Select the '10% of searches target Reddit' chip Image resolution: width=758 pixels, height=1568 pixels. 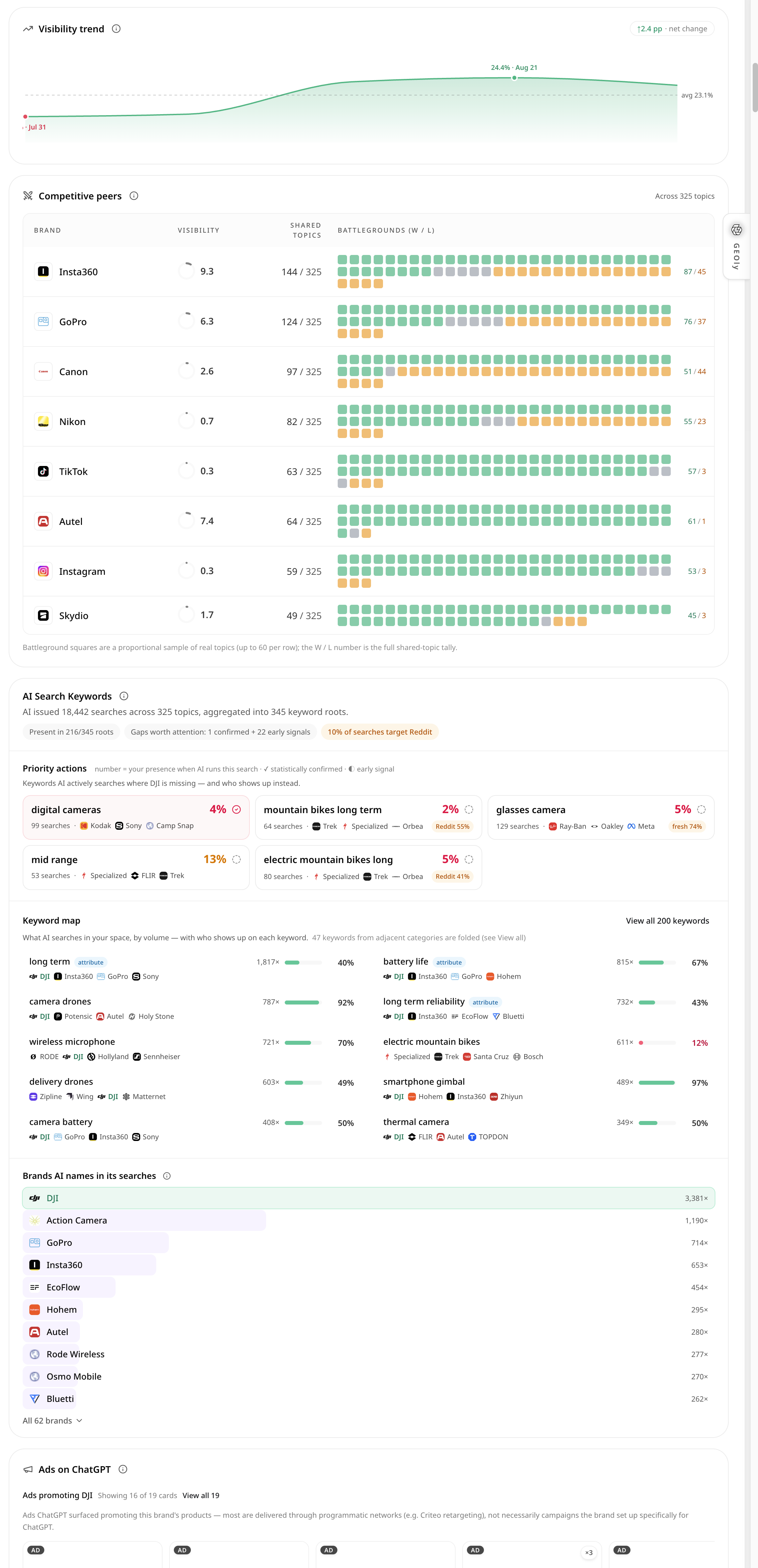tap(380, 732)
